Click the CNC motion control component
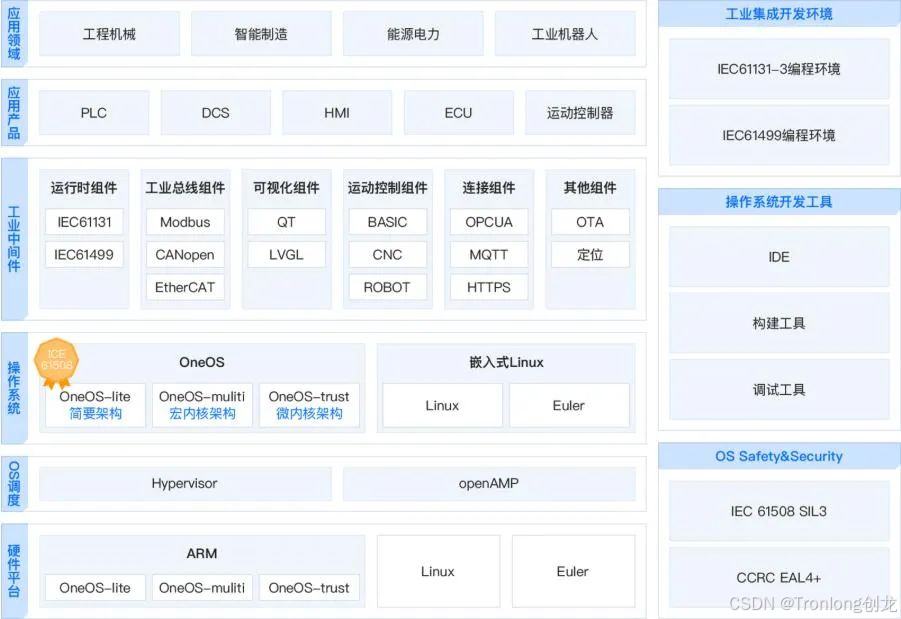The image size is (901, 619). [x=387, y=255]
